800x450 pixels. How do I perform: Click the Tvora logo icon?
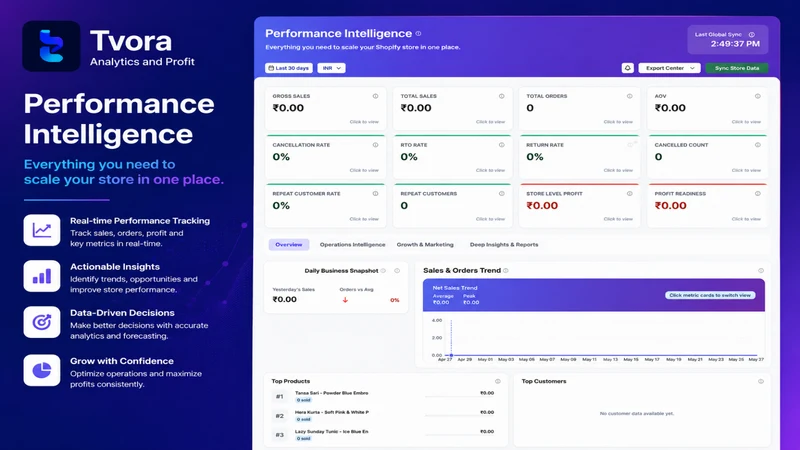click(51, 46)
